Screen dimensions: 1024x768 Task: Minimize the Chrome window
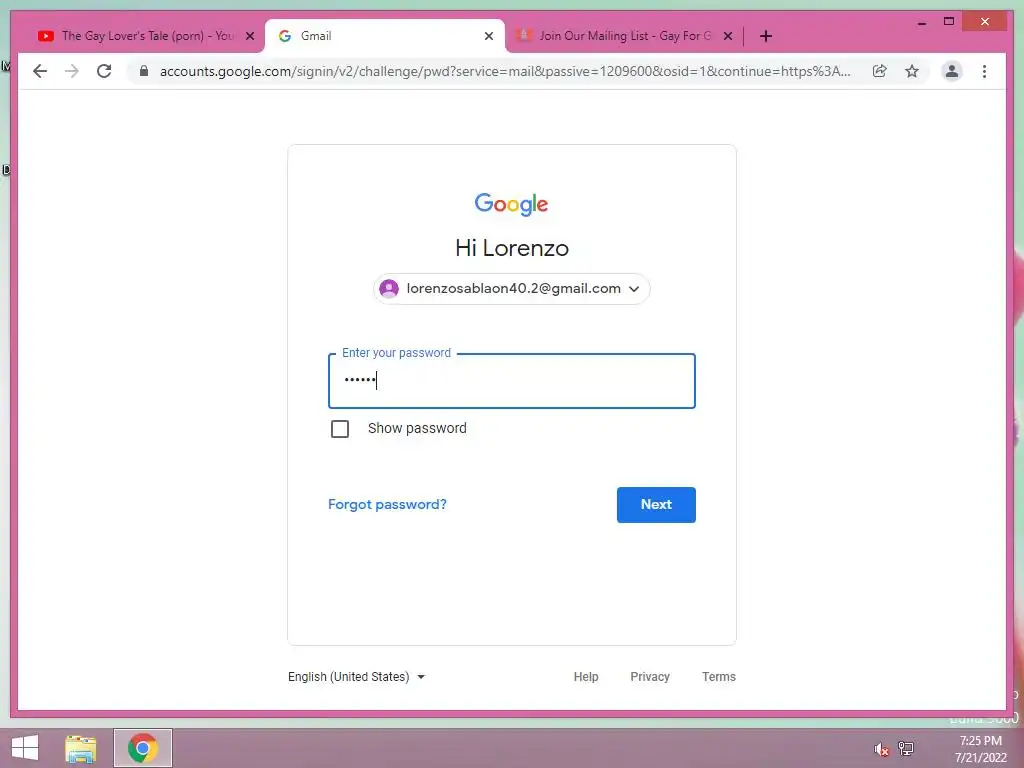pyautogui.click(x=921, y=22)
